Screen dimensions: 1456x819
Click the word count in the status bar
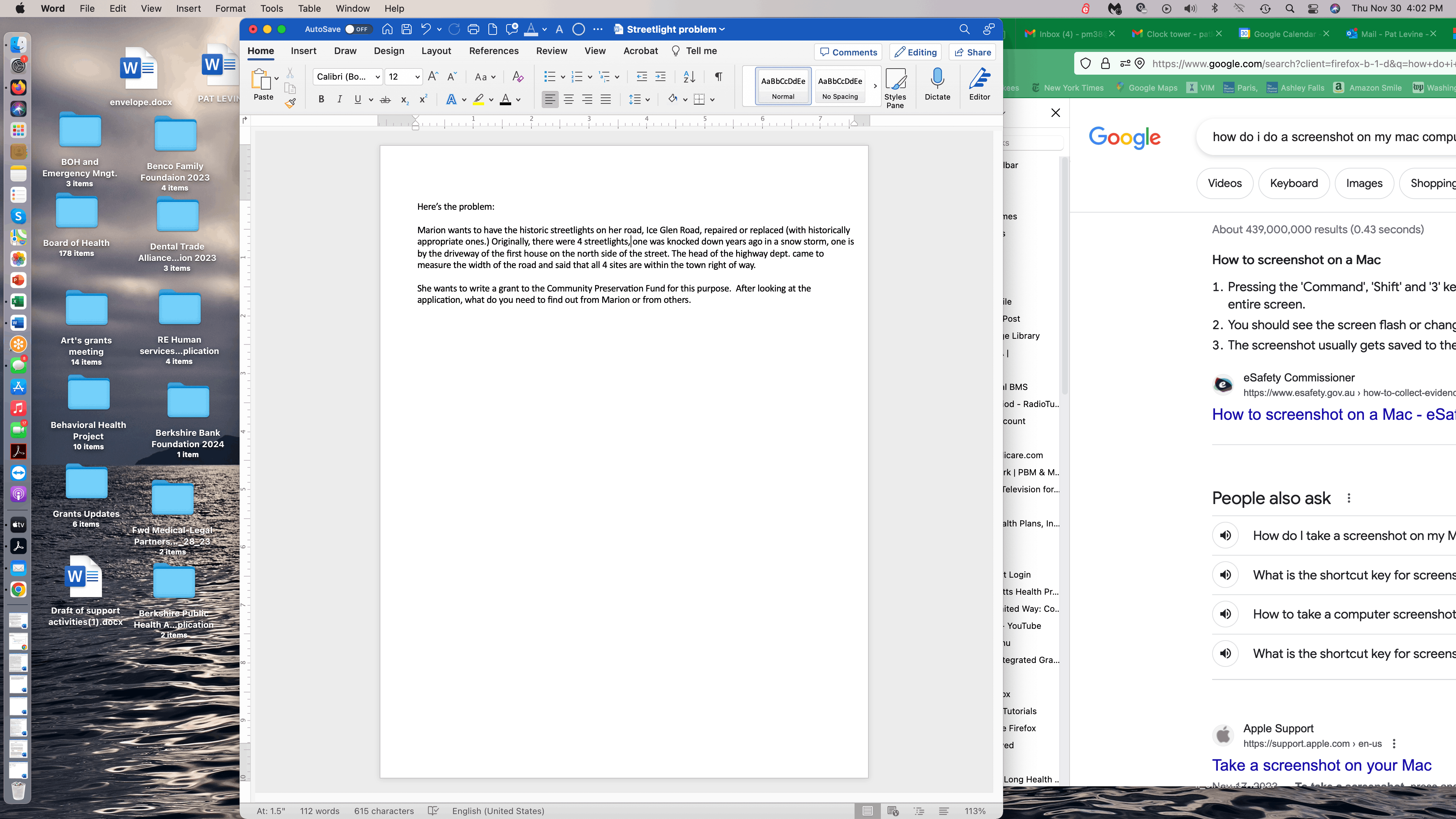pos(320,810)
